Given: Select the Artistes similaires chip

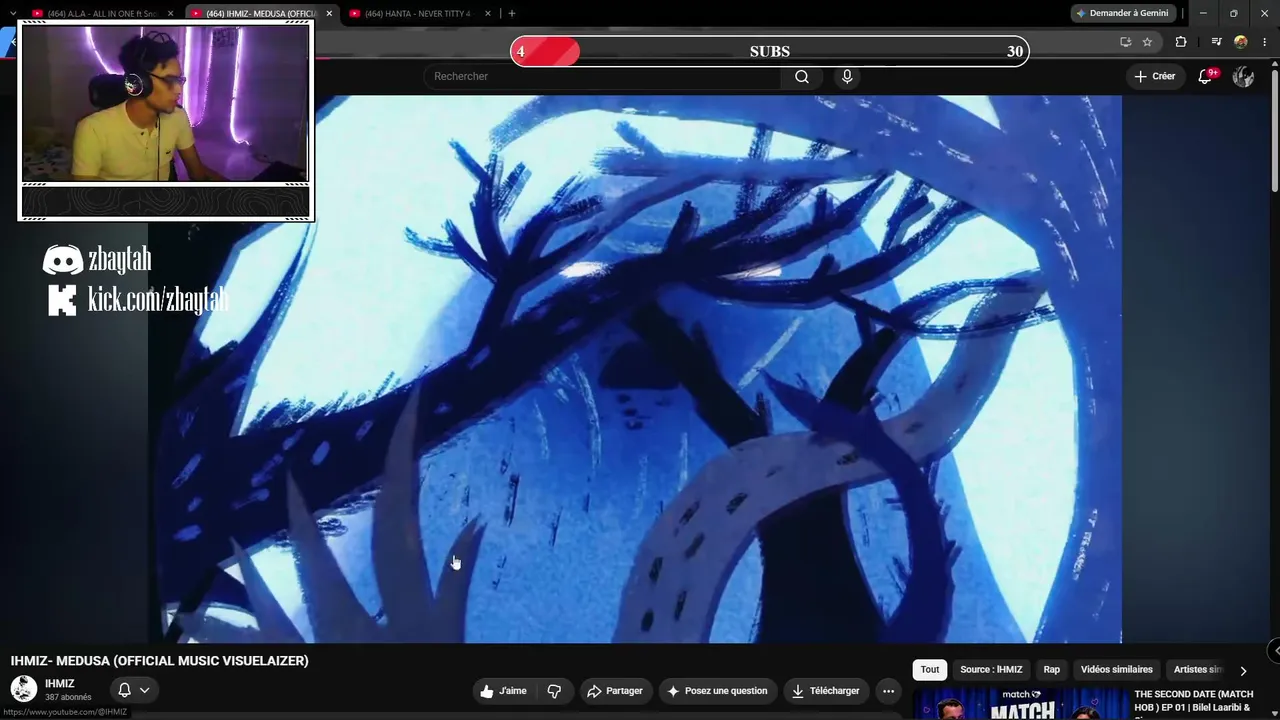Looking at the screenshot, I should coord(1198,670).
